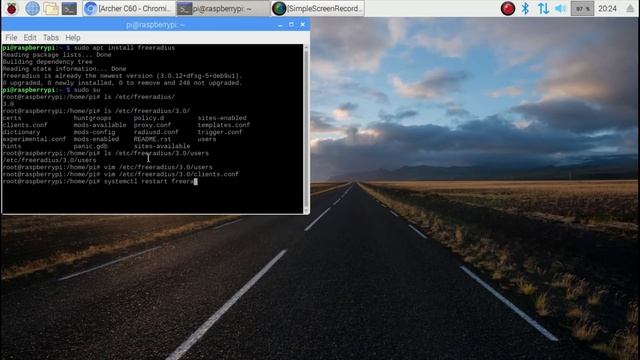Open the Help menu in the terminal
Viewport: 640px width, 360px height.
click(x=73, y=38)
